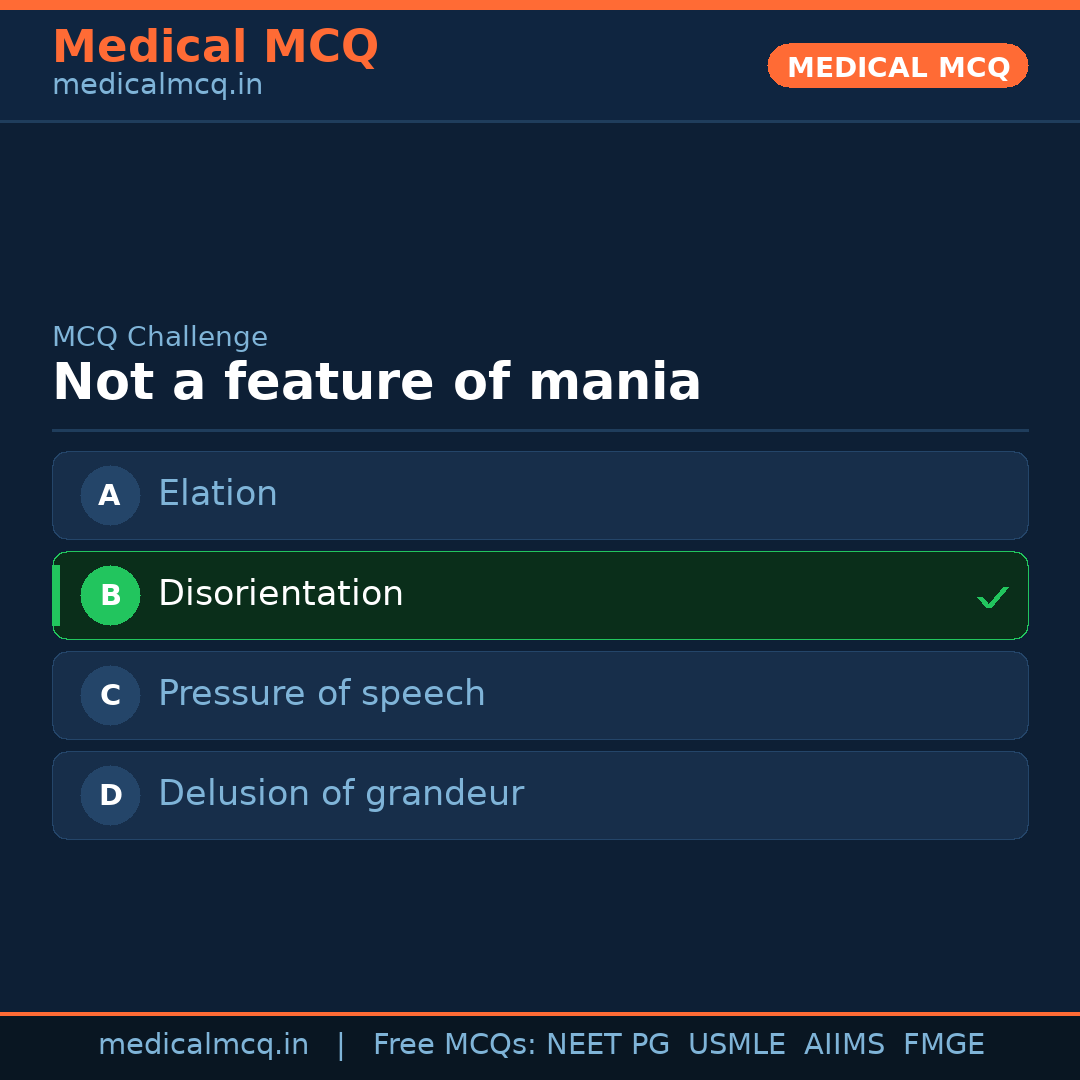Click the orange MEDICAL MCQ badge
This screenshot has width=1080, height=1080.
[897, 66]
